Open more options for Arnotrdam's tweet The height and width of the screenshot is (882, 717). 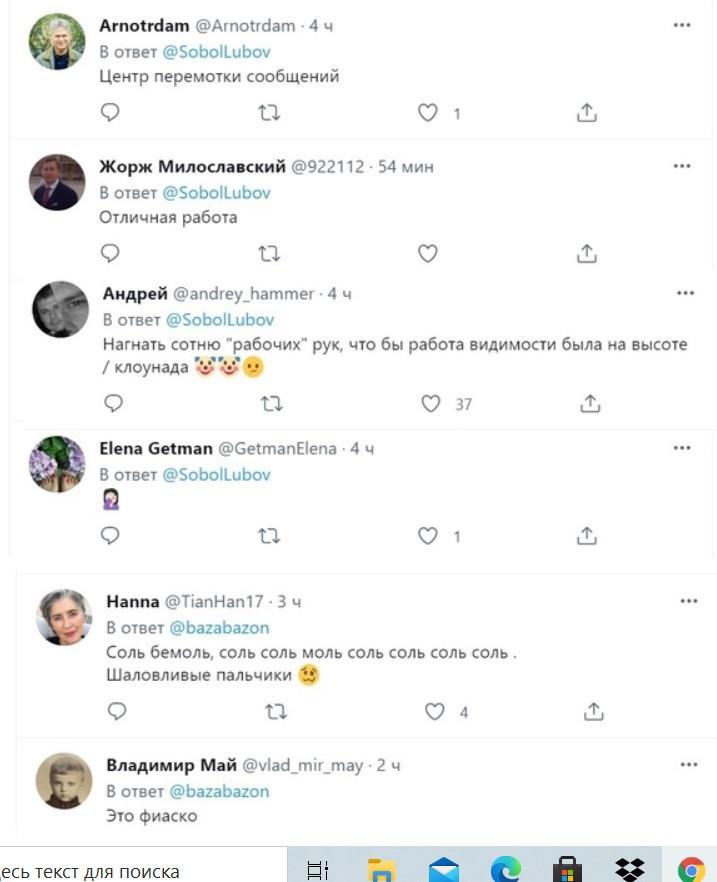[682, 26]
